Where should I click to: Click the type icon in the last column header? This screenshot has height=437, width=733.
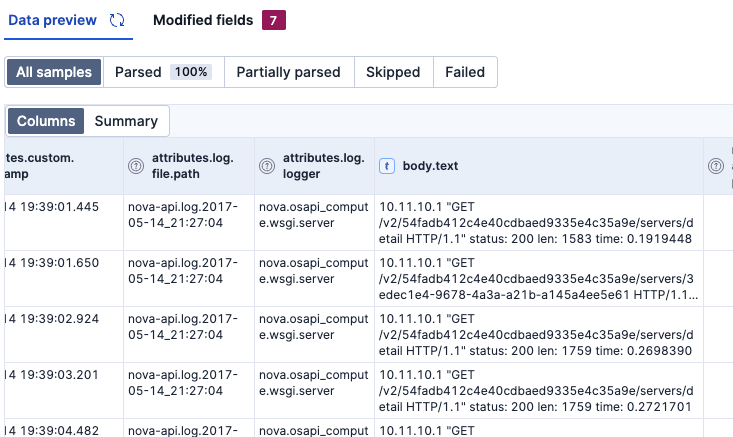pyautogui.click(x=716, y=166)
